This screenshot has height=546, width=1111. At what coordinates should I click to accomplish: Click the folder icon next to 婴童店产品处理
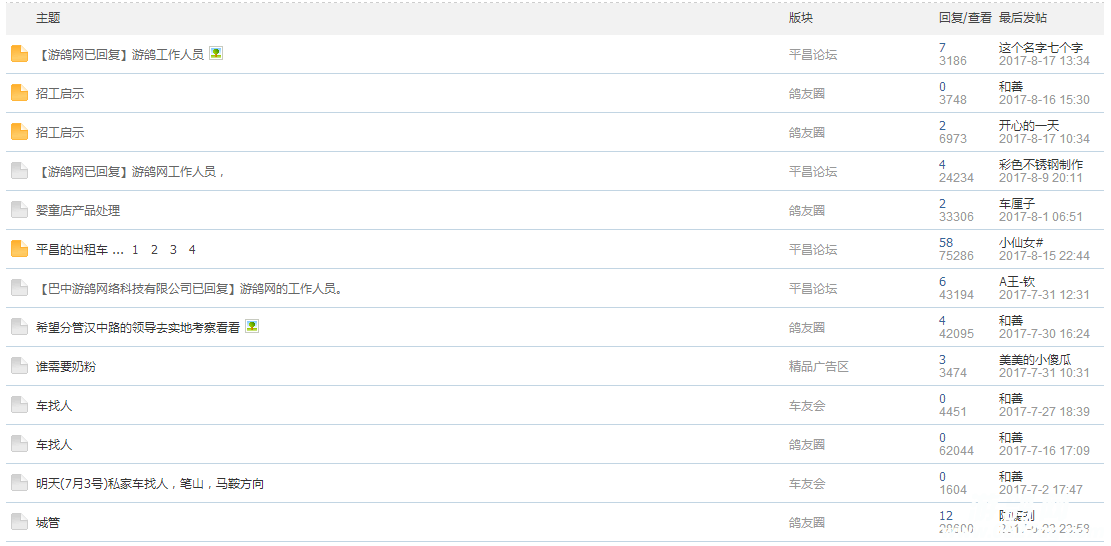coord(19,210)
